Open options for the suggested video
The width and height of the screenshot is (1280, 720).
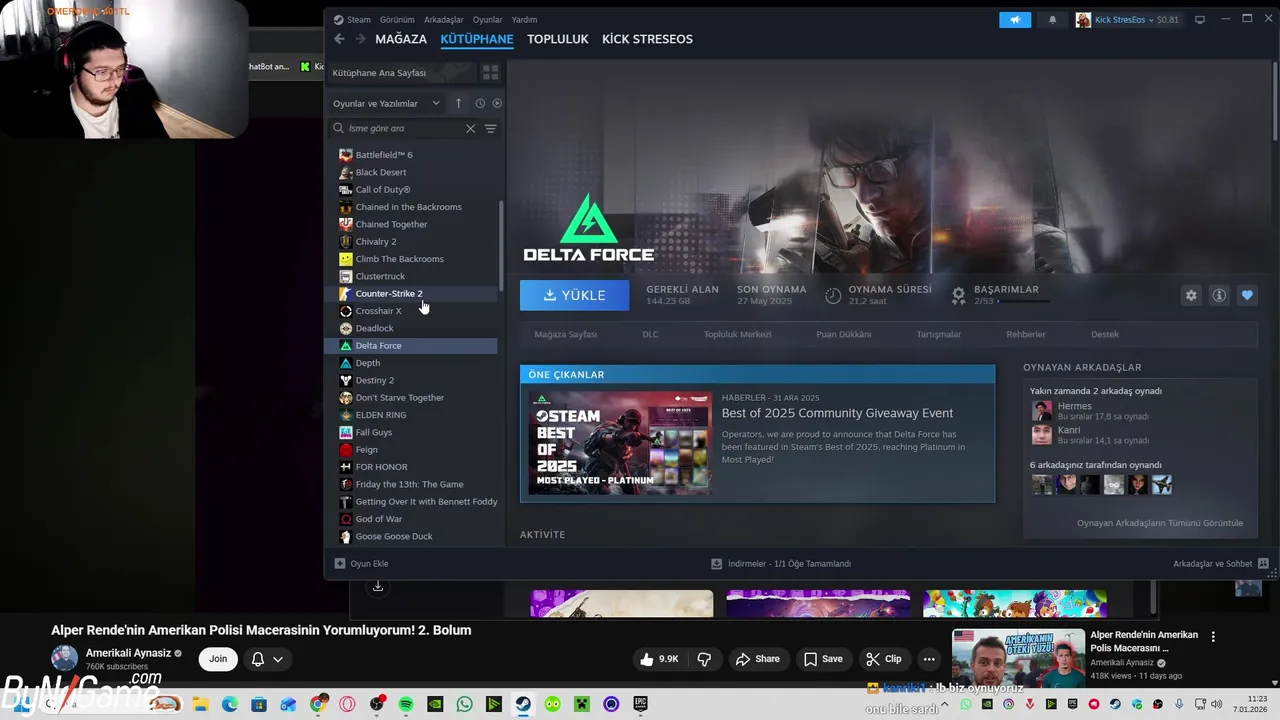point(1213,636)
